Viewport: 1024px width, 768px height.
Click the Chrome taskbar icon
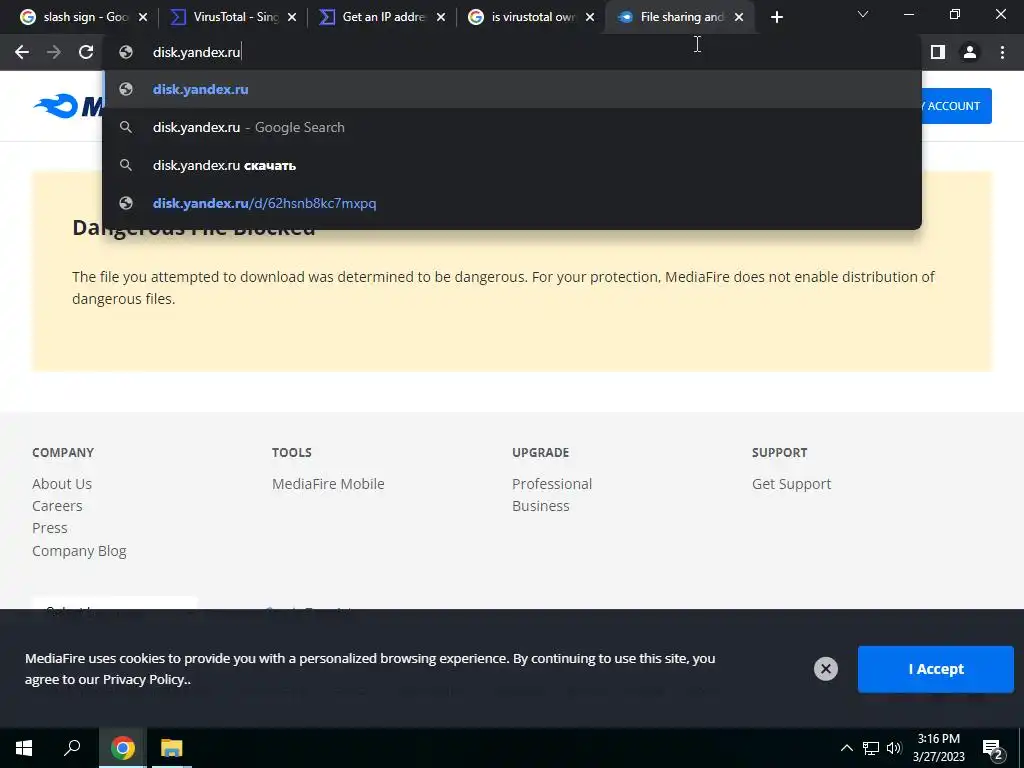pos(123,748)
